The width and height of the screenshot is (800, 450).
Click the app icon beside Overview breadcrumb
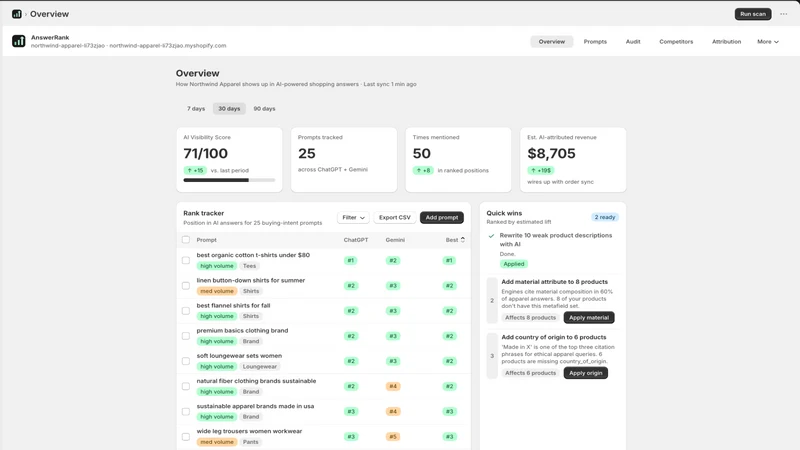(17, 14)
